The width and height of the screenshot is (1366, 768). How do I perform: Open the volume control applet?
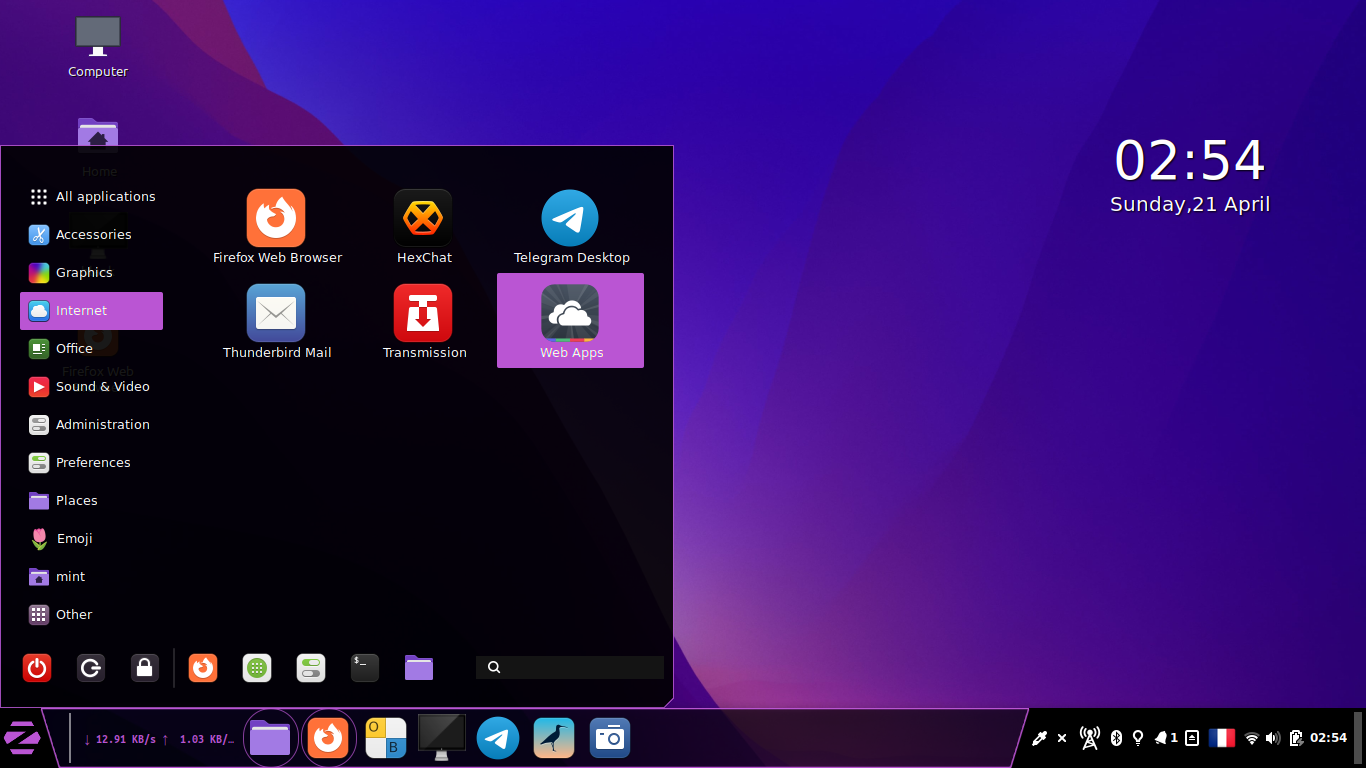coord(1273,738)
